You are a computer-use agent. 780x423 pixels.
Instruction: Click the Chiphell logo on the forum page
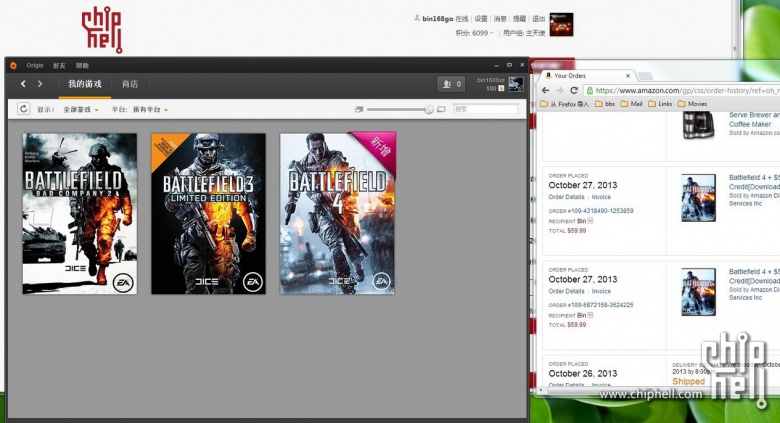[x=102, y=30]
